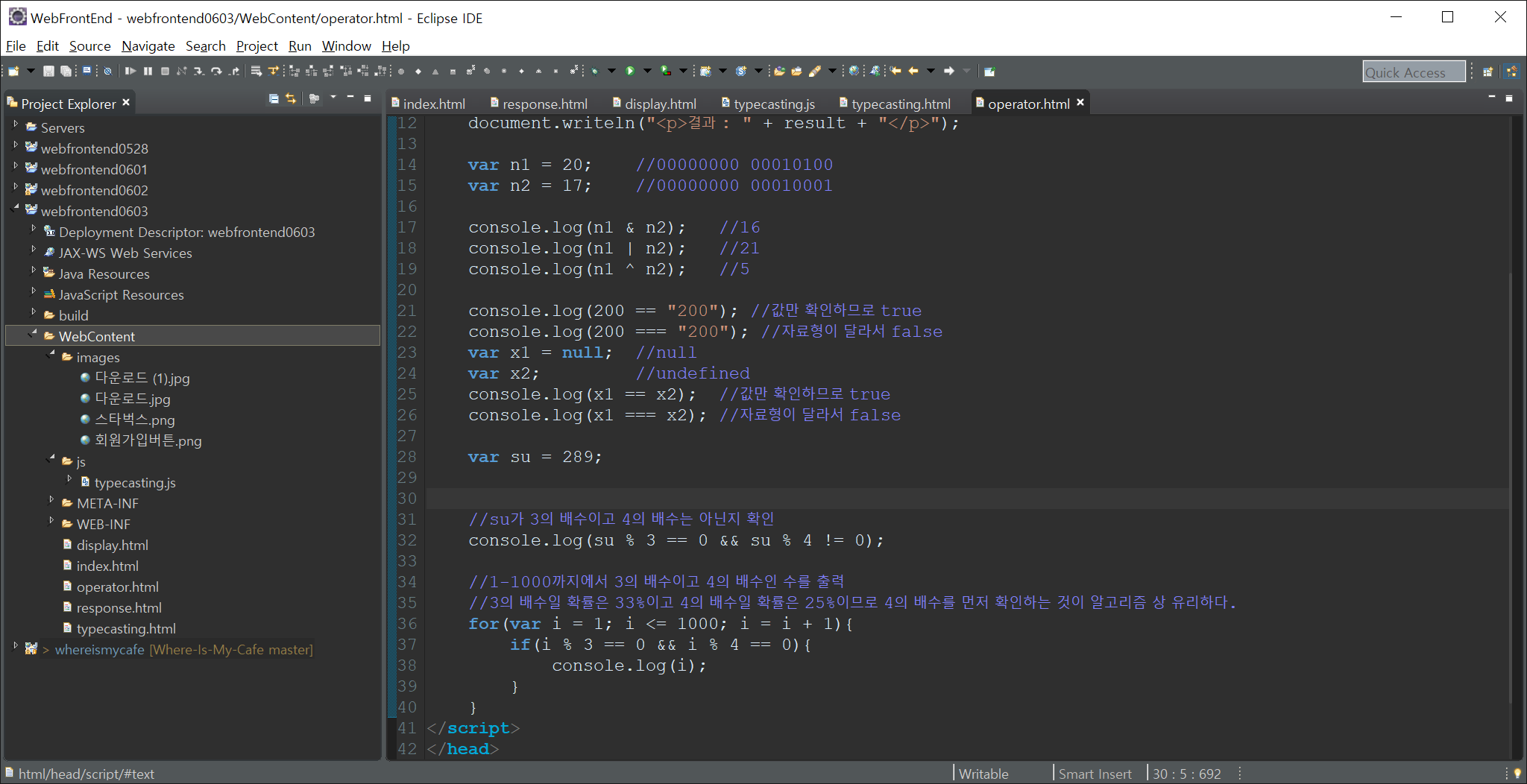The width and height of the screenshot is (1527, 784).
Task: Click in the Quick Access field
Action: (x=1414, y=72)
